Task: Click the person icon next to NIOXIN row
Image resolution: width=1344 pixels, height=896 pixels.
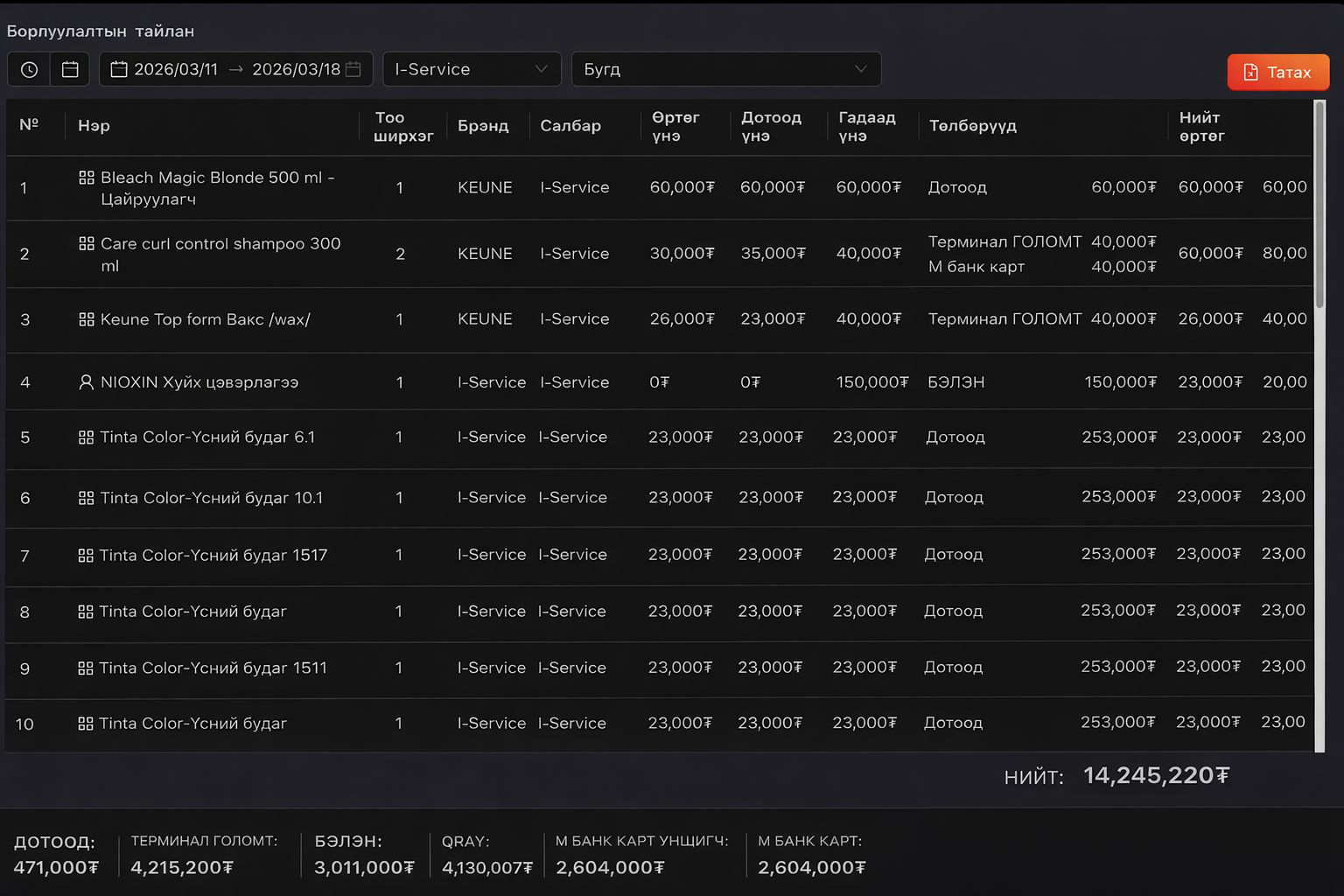Action: click(x=86, y=382)
